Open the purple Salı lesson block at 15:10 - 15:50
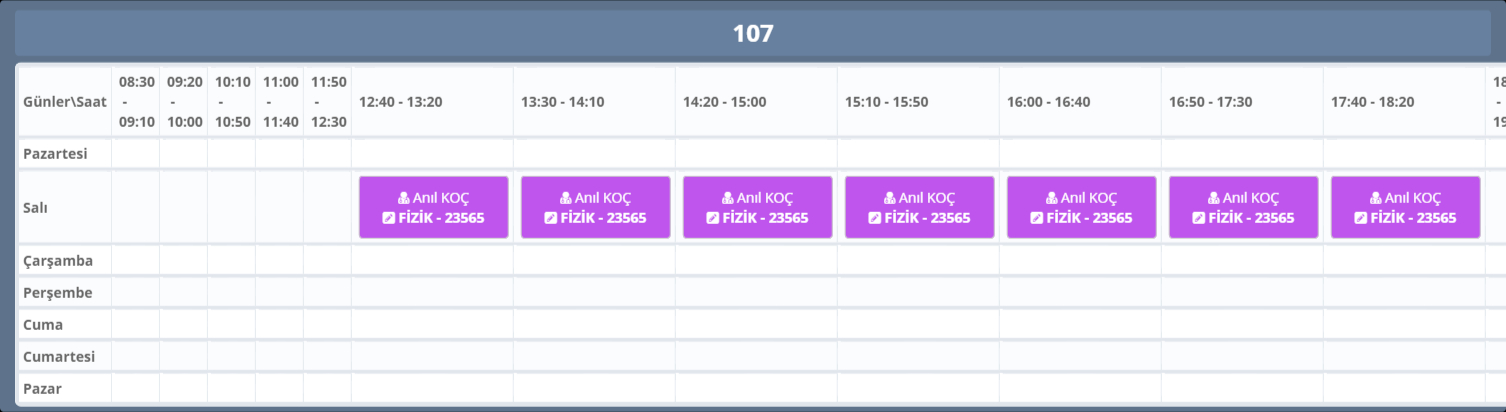Viewport: 1506px width, 412px height. click(x=919, y=207)
